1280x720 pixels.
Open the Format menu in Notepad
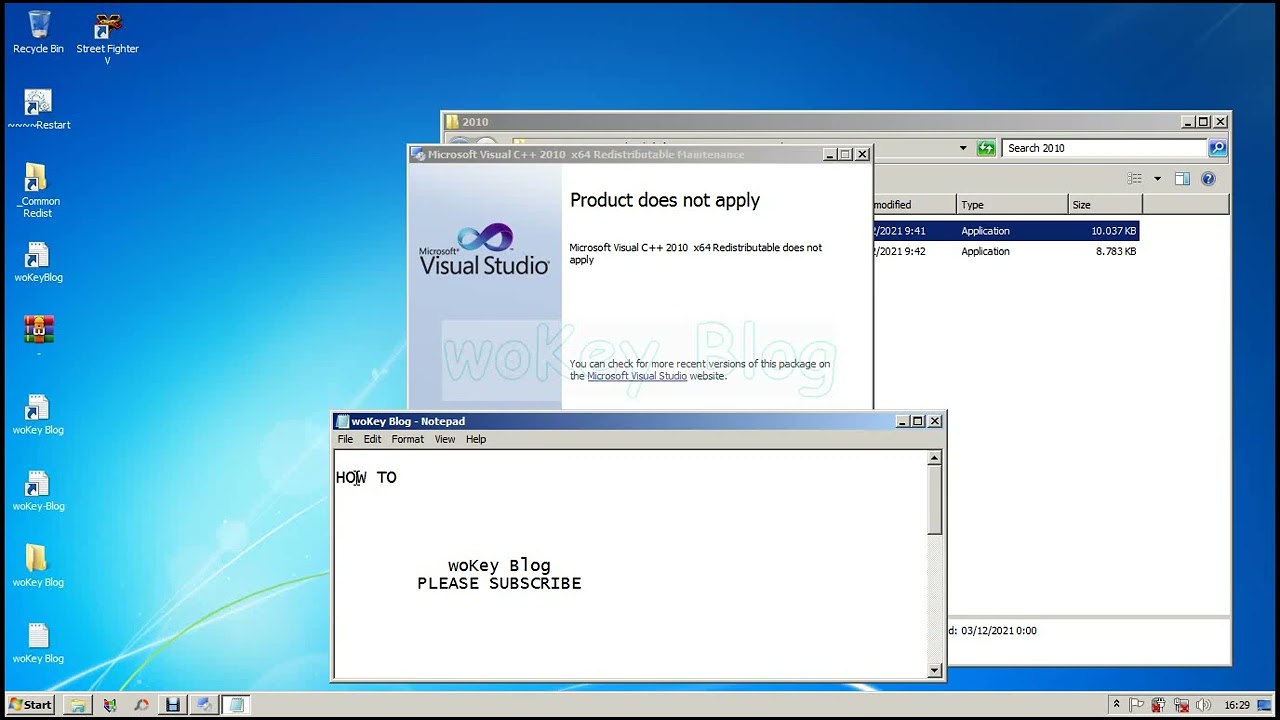(x=407, y=439)
